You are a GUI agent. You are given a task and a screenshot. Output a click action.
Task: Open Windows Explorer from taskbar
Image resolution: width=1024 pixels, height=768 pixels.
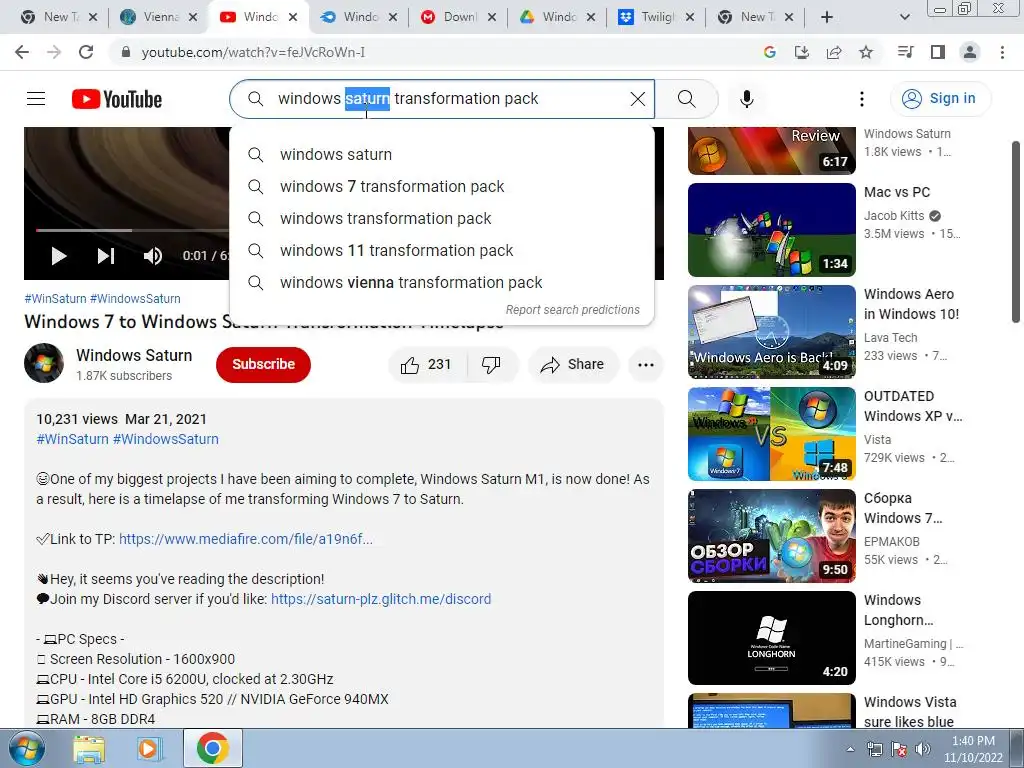coord(89,748)
